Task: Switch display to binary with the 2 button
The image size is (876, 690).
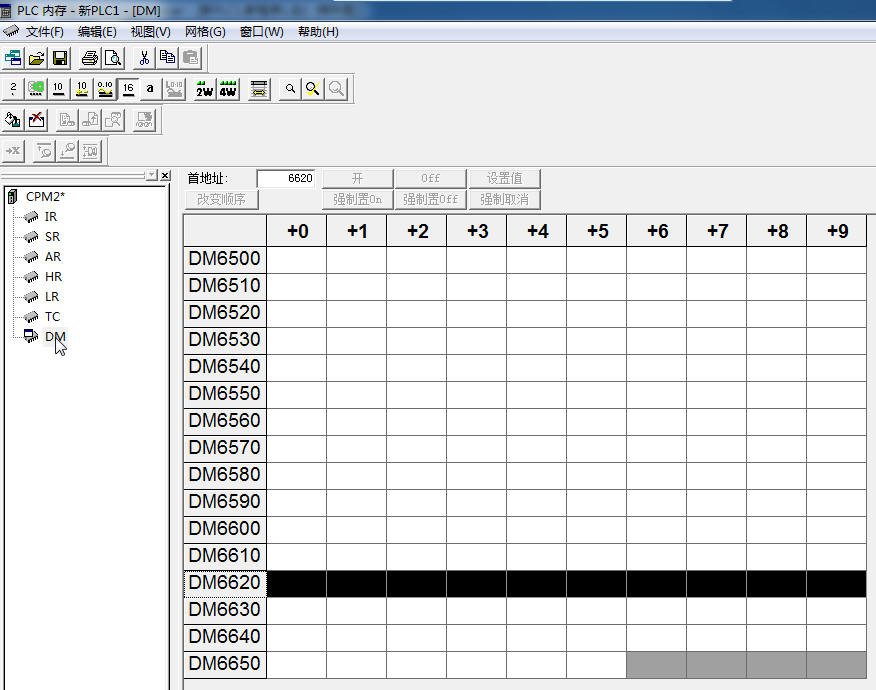Action: point(13,89)
